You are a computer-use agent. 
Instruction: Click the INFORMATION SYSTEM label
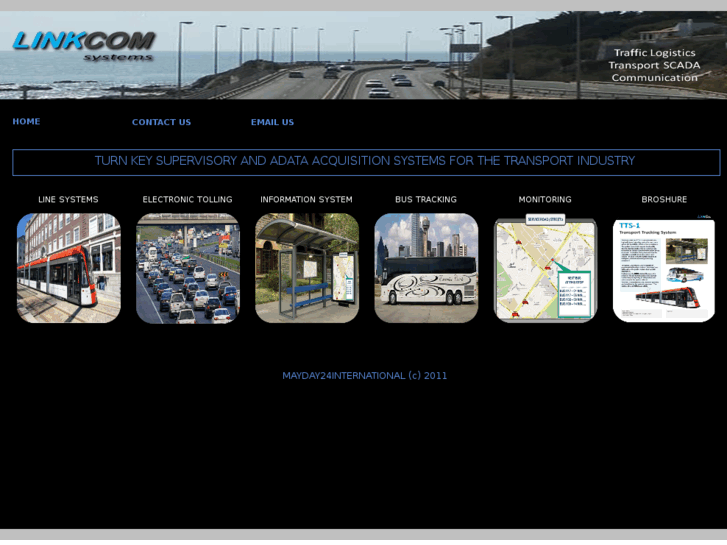coord(306,199)
